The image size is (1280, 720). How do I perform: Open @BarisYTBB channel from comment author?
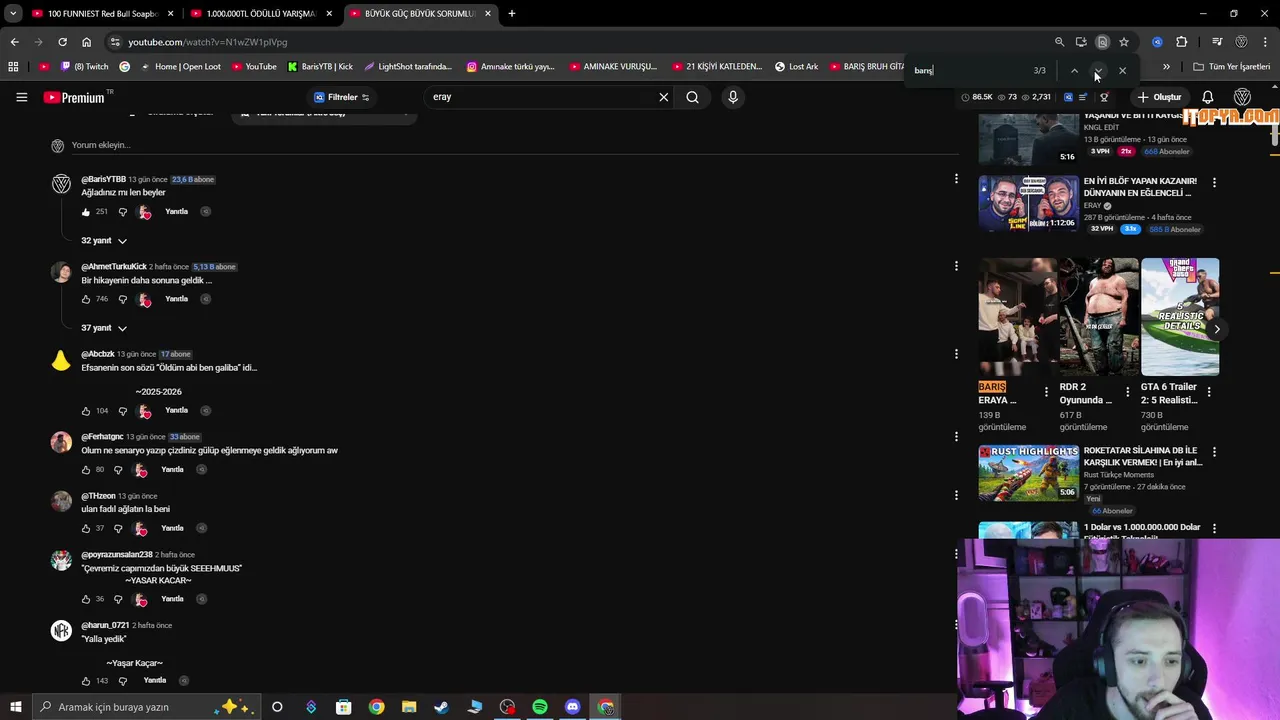tap(103, 179)
